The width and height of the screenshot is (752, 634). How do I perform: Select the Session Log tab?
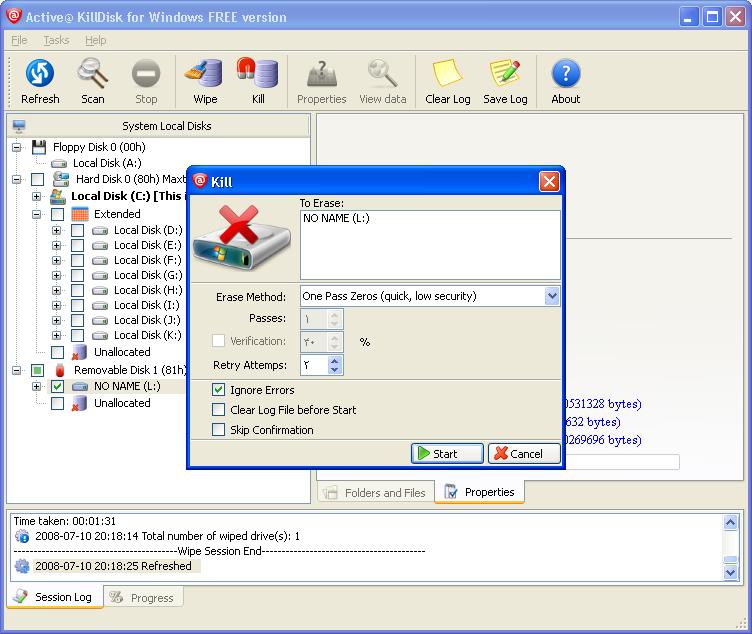click(x=55, y=597)
